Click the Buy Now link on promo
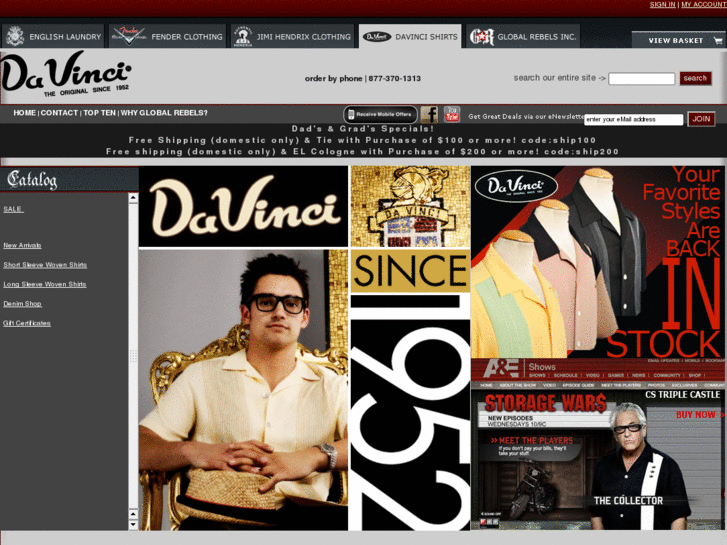 click(x=700, y=415)
